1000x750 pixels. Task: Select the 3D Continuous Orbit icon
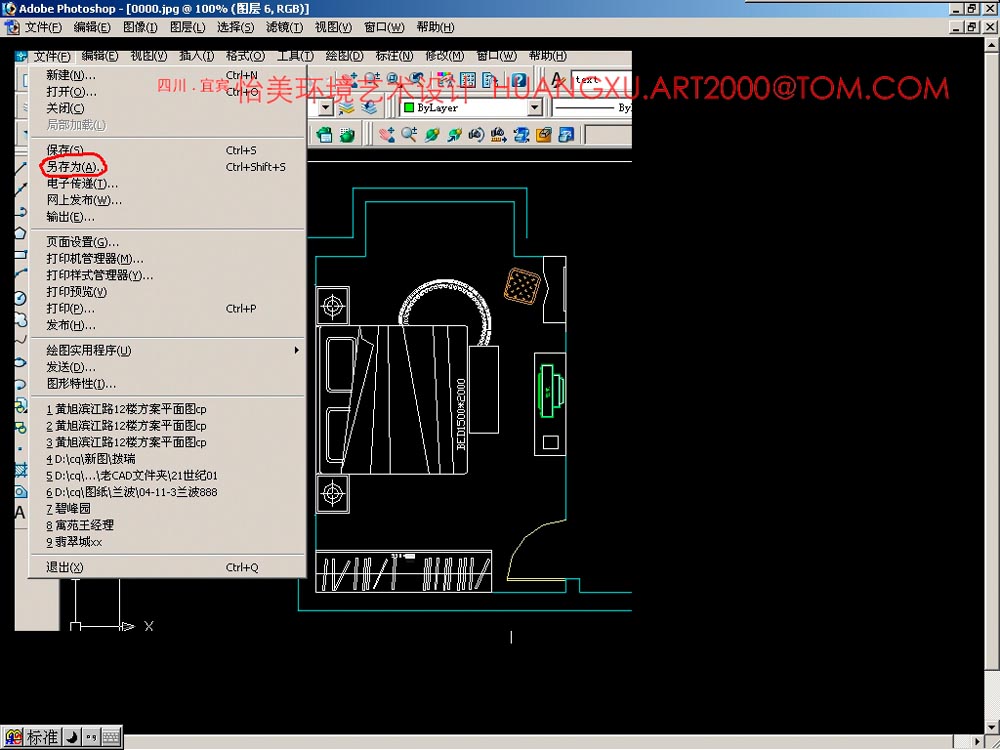click(454, 135)
